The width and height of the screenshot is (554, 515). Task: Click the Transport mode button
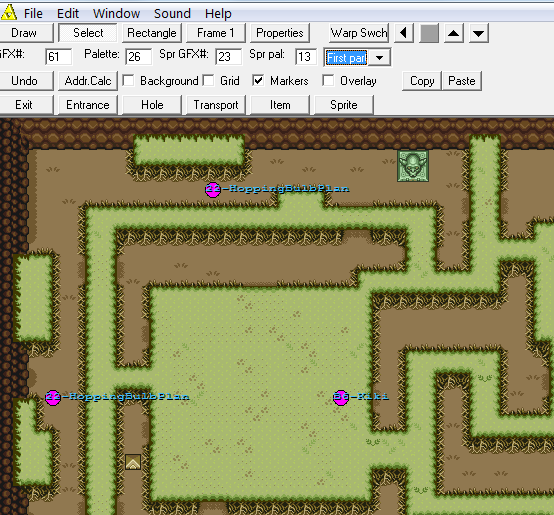point(216,105)
